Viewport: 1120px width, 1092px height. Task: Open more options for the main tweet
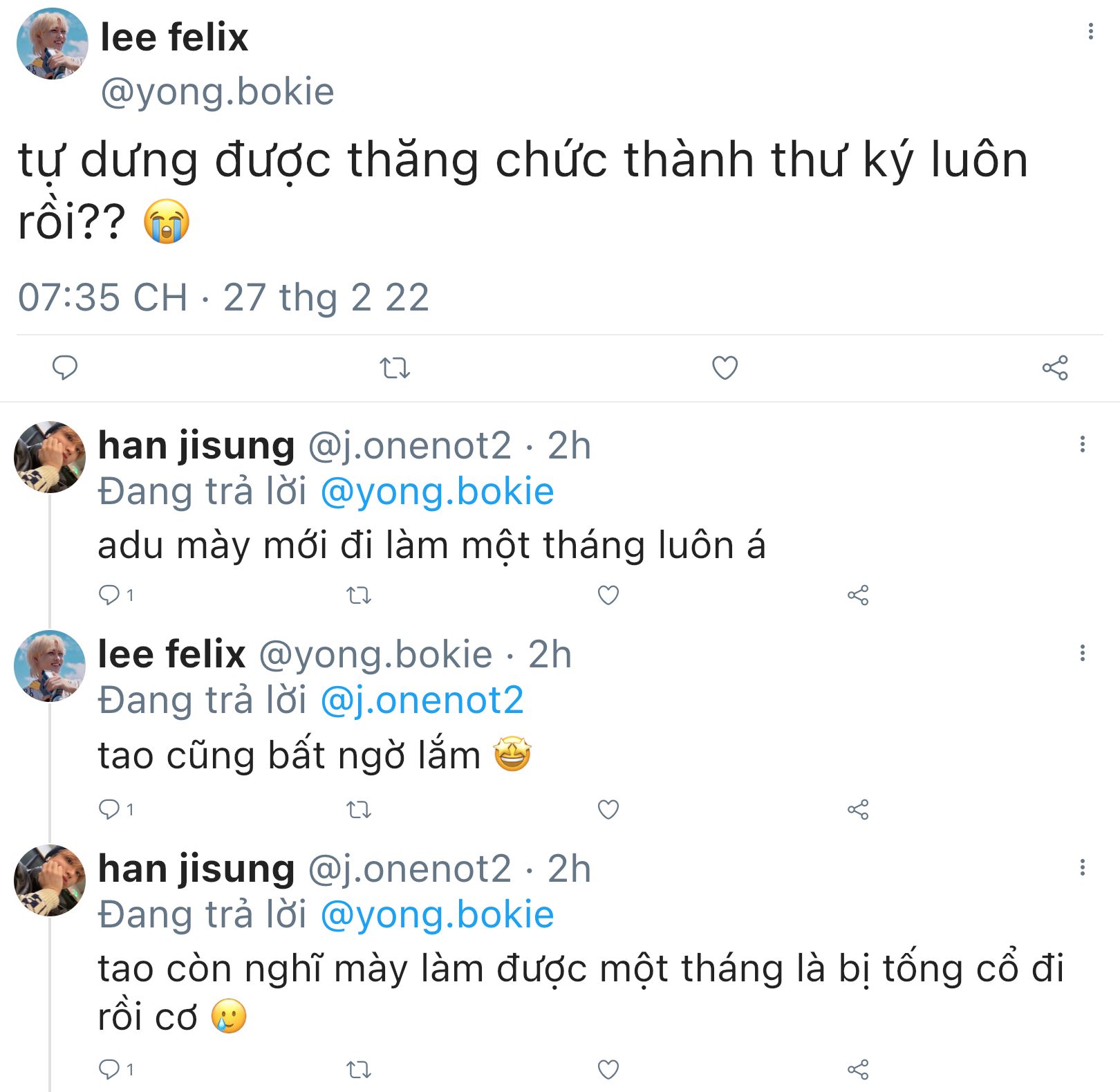pos(1090,31)
